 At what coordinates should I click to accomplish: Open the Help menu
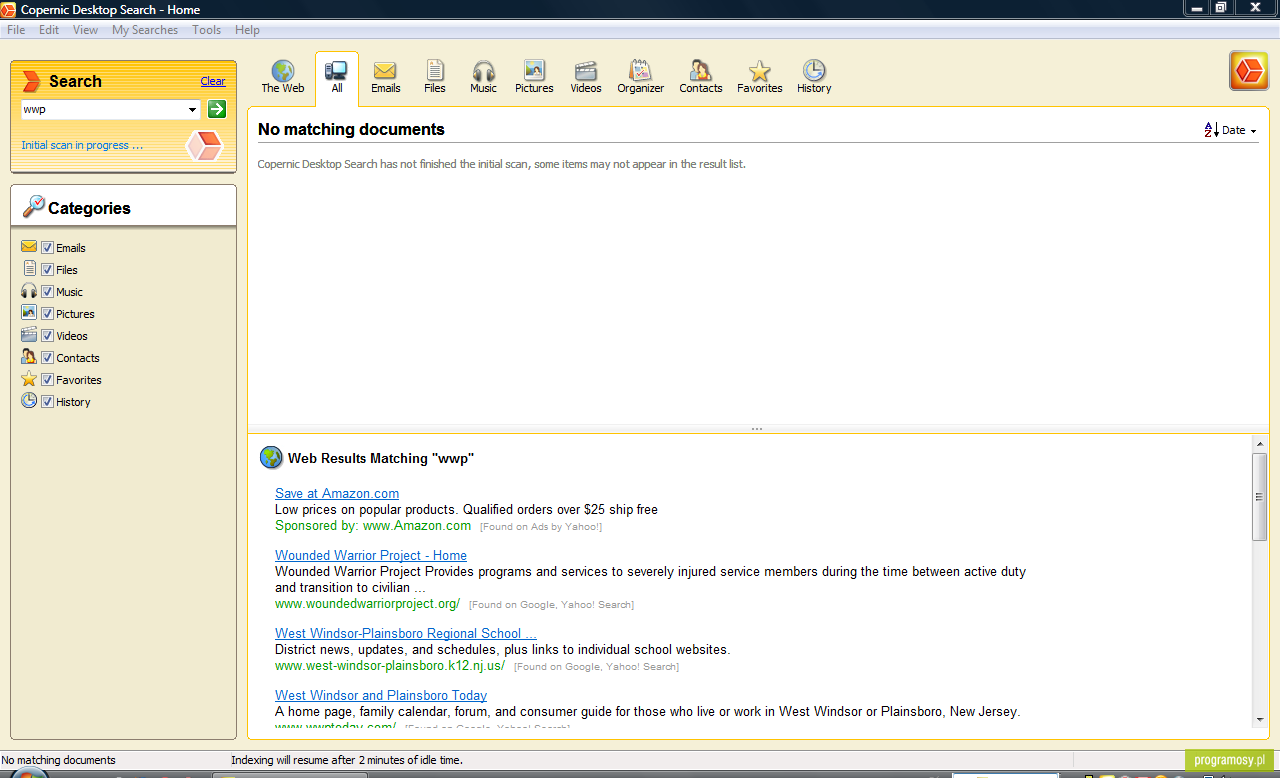point(247,30)
